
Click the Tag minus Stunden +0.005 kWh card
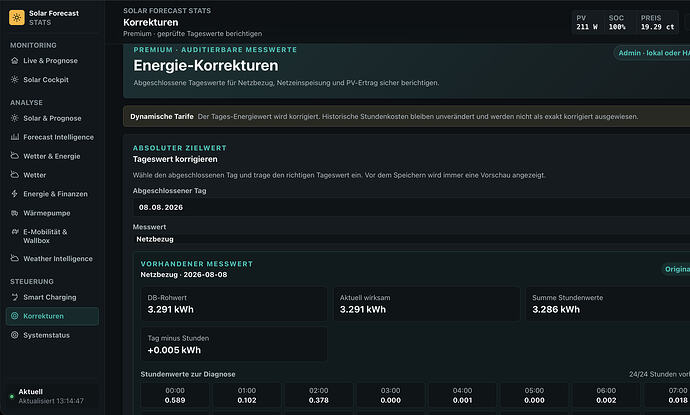coord(234,345)
